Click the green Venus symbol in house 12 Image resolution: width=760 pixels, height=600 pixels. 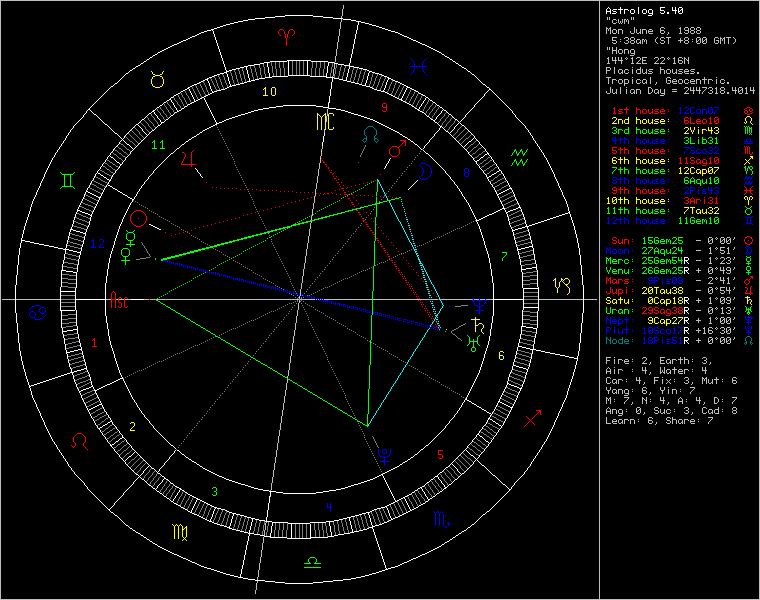pyautogui.click(x=126, y=255)
